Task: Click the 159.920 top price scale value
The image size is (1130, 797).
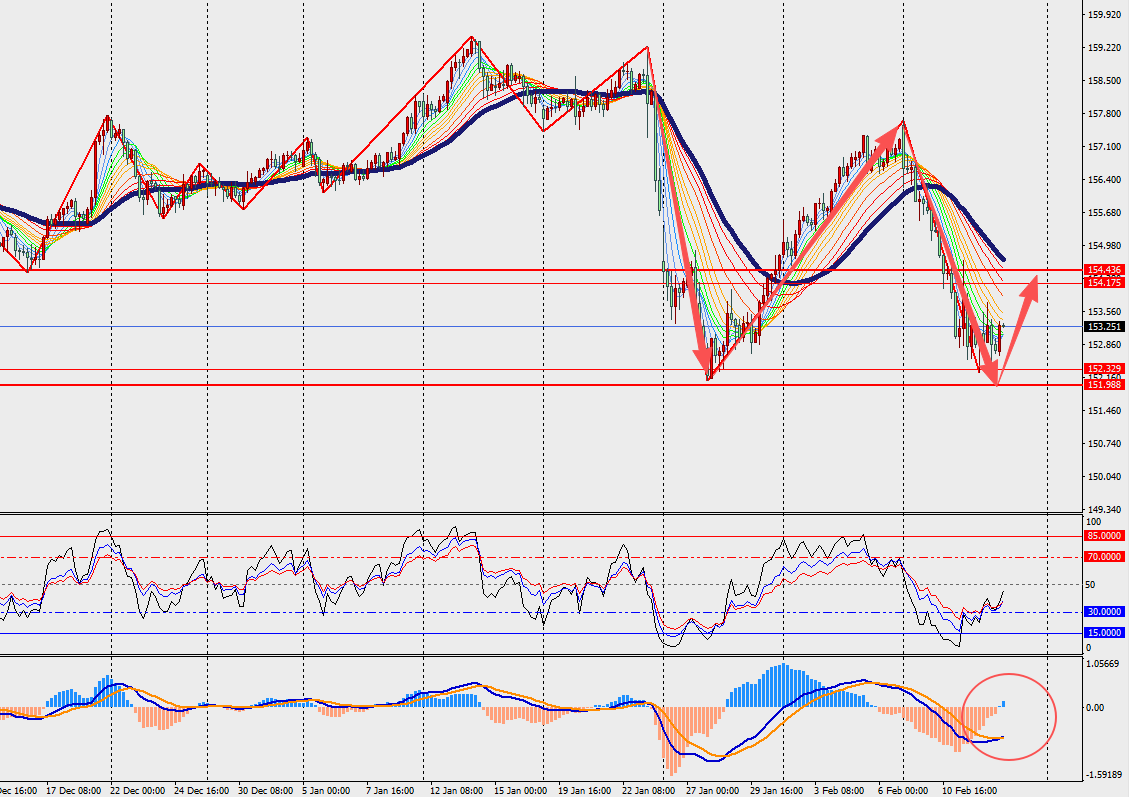Action: tap(1104, 15)
